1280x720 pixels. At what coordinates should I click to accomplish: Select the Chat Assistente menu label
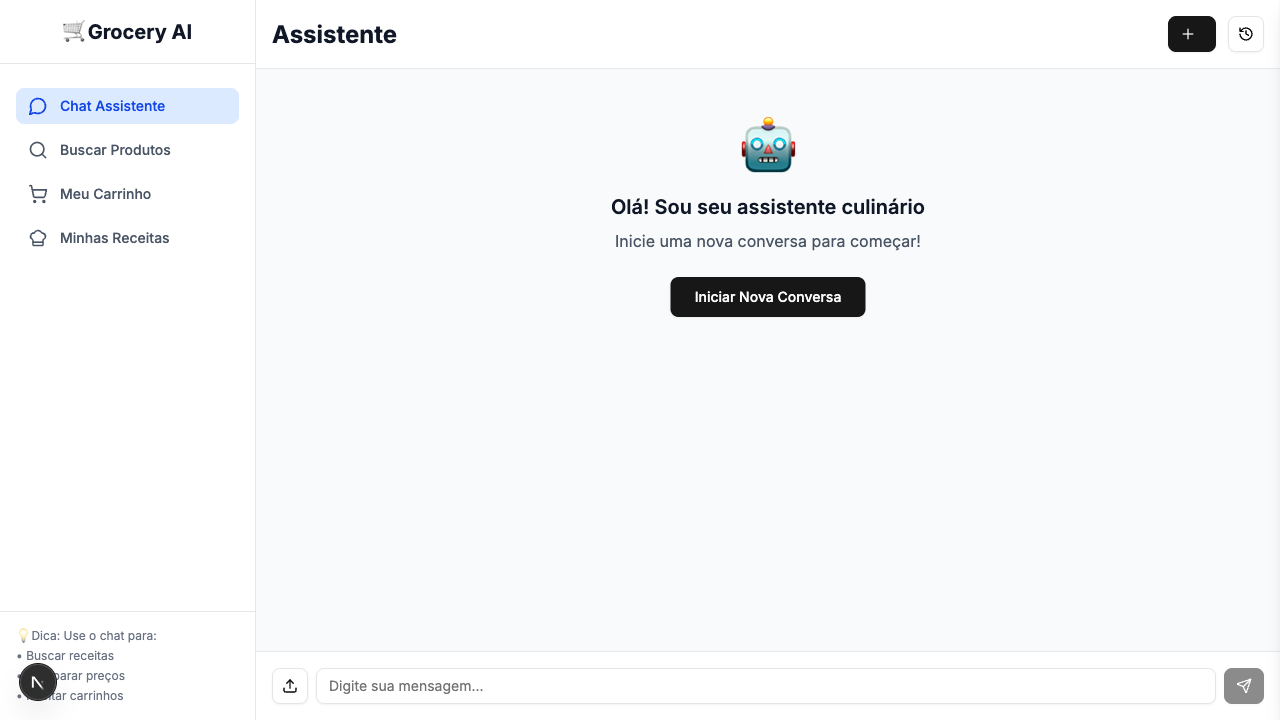(x=112, y=106)
